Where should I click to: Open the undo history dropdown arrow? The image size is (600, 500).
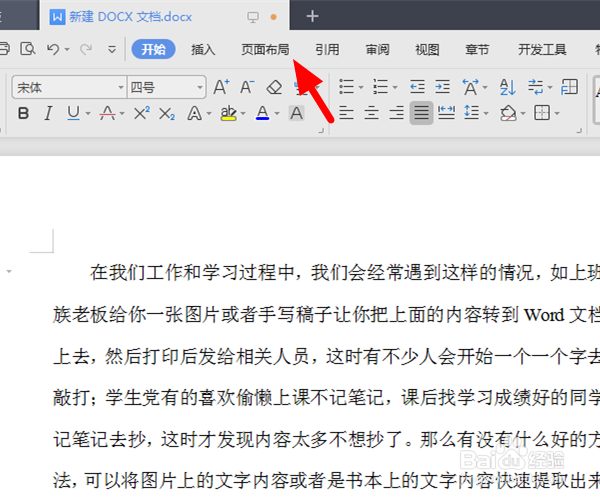[x=67, y=50]
